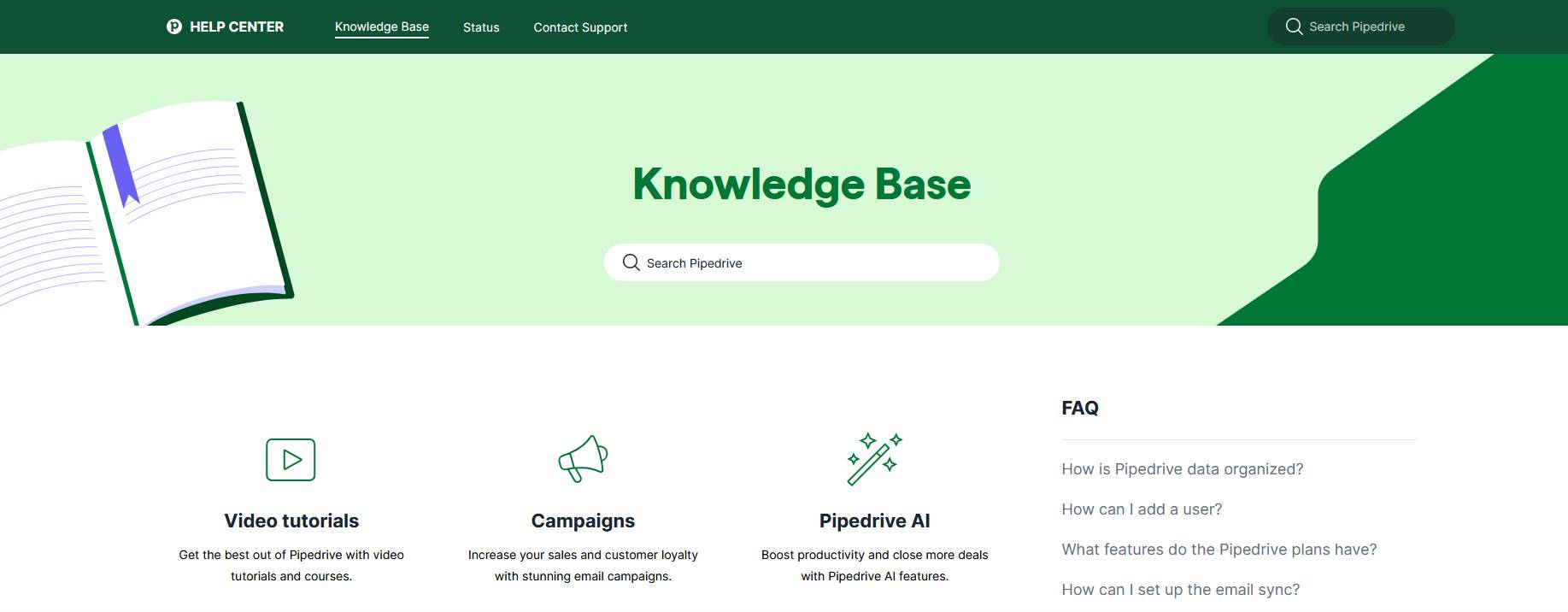
Task: Click the Knowledge Base hero title
Action: tap(802, 184)
